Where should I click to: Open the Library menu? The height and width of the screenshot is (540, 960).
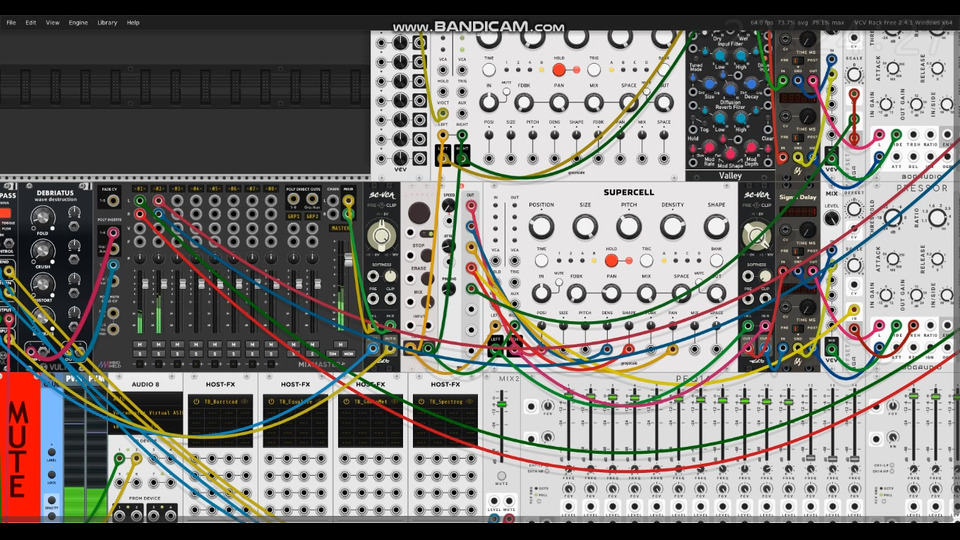coord(107,23)
